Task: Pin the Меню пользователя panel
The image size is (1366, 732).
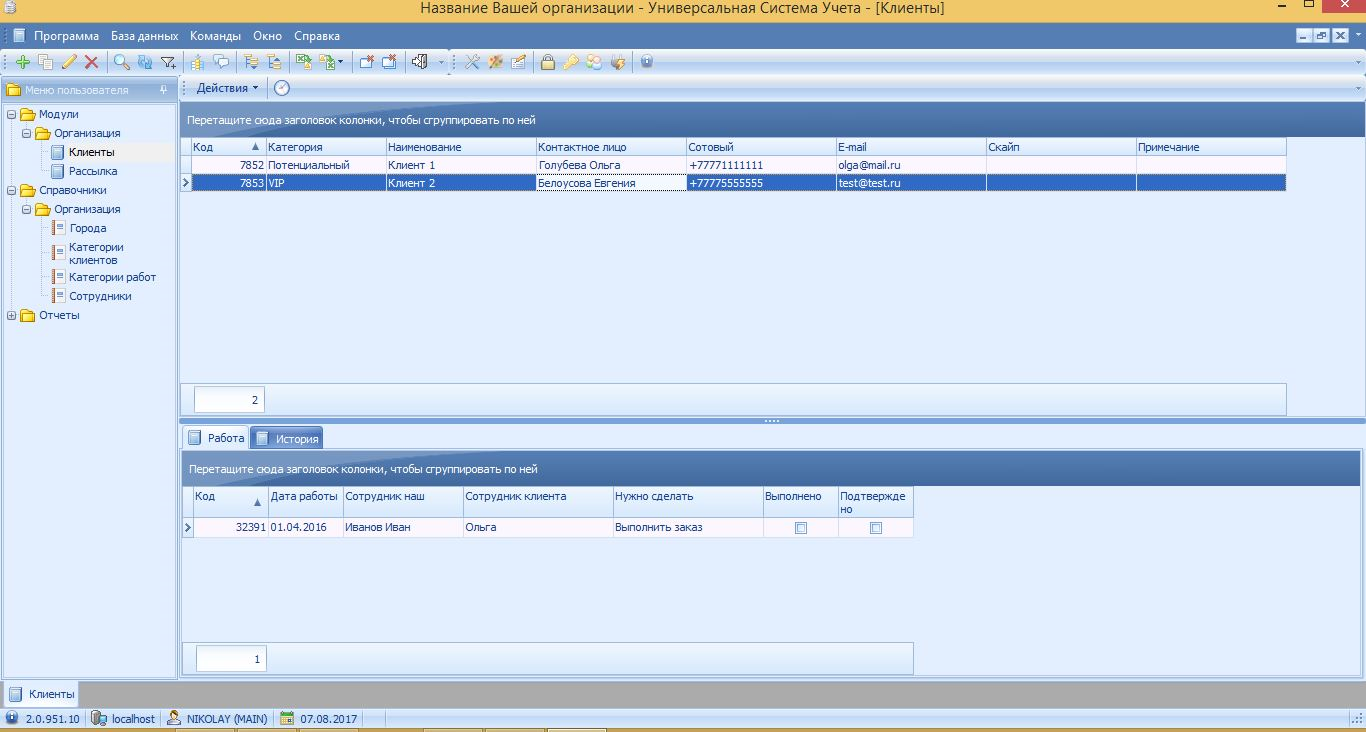Action: click(164, 90)
